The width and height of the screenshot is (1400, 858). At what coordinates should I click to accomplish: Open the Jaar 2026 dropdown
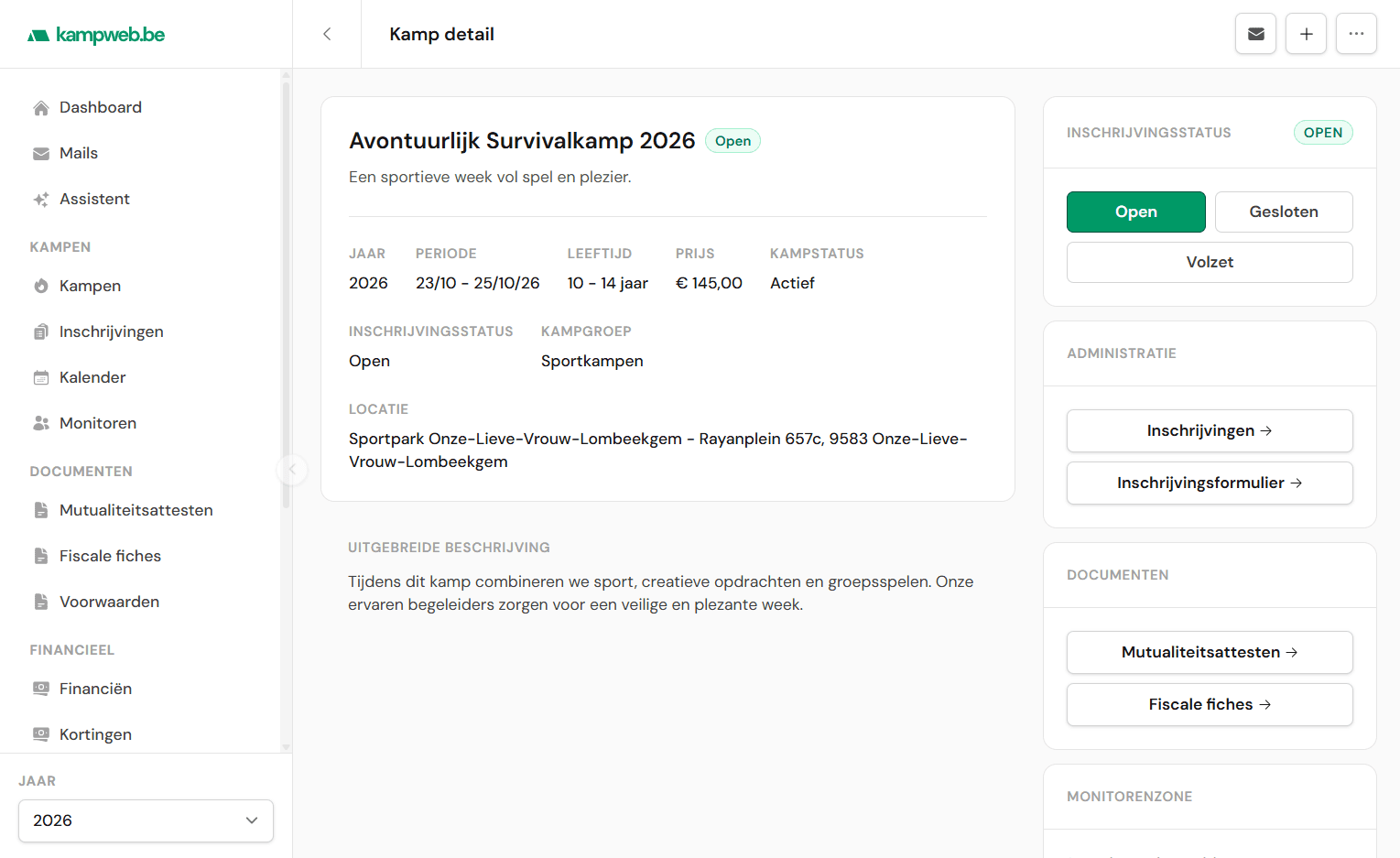click(x=146, y=820)
